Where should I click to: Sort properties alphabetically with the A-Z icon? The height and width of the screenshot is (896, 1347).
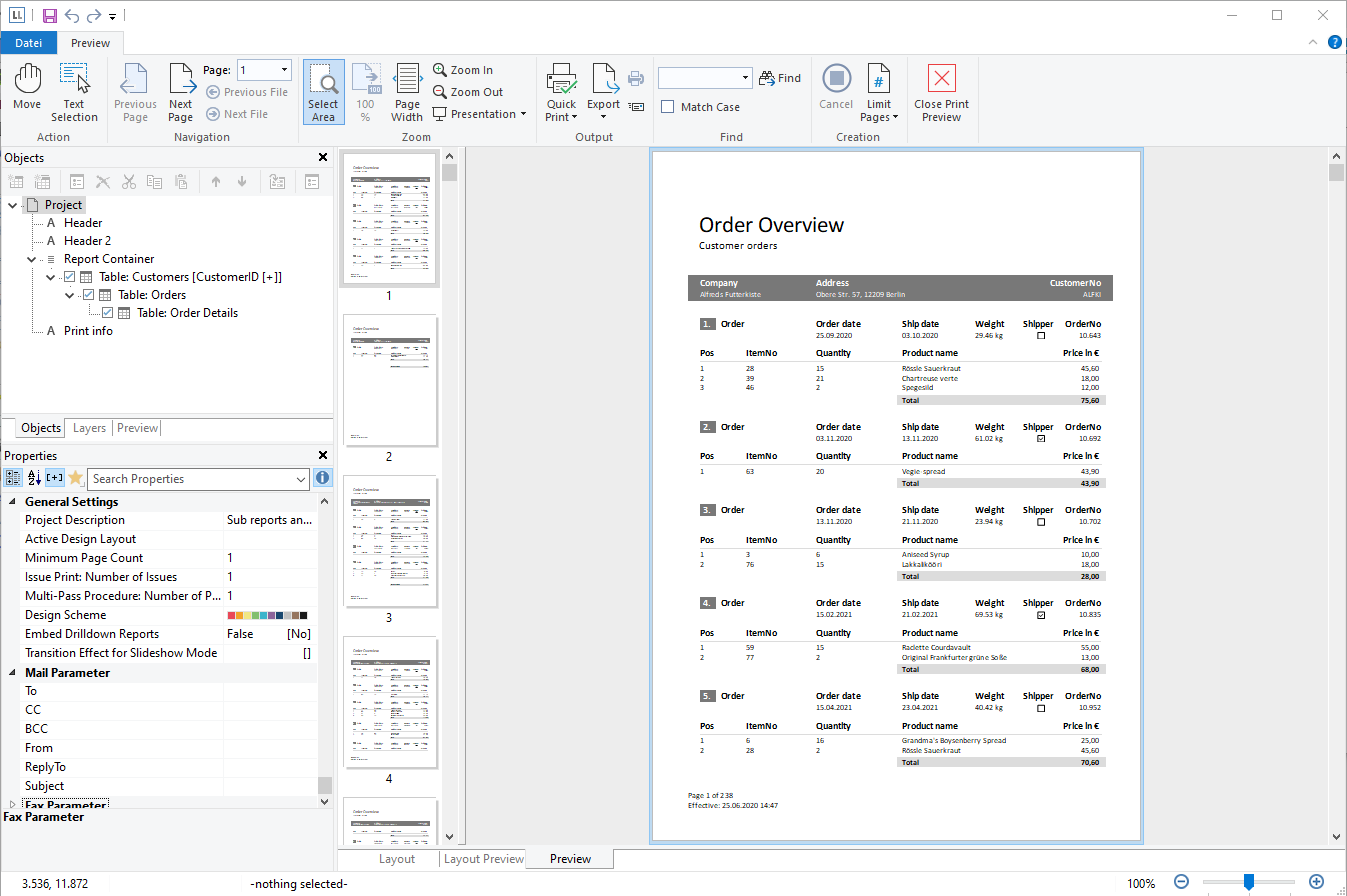(34, 478)
